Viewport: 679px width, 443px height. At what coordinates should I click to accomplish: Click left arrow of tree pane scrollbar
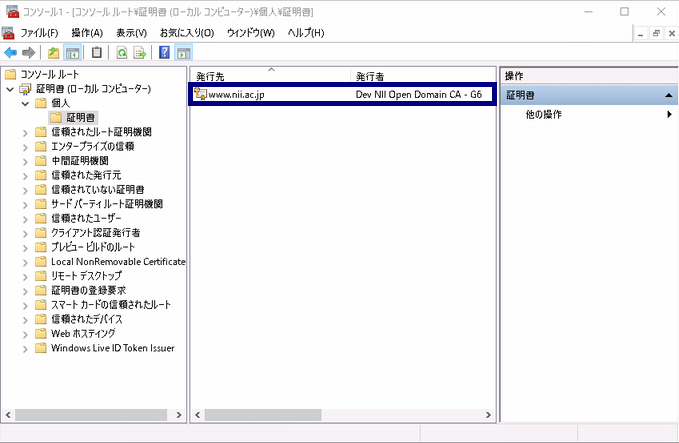pos(8,415)
